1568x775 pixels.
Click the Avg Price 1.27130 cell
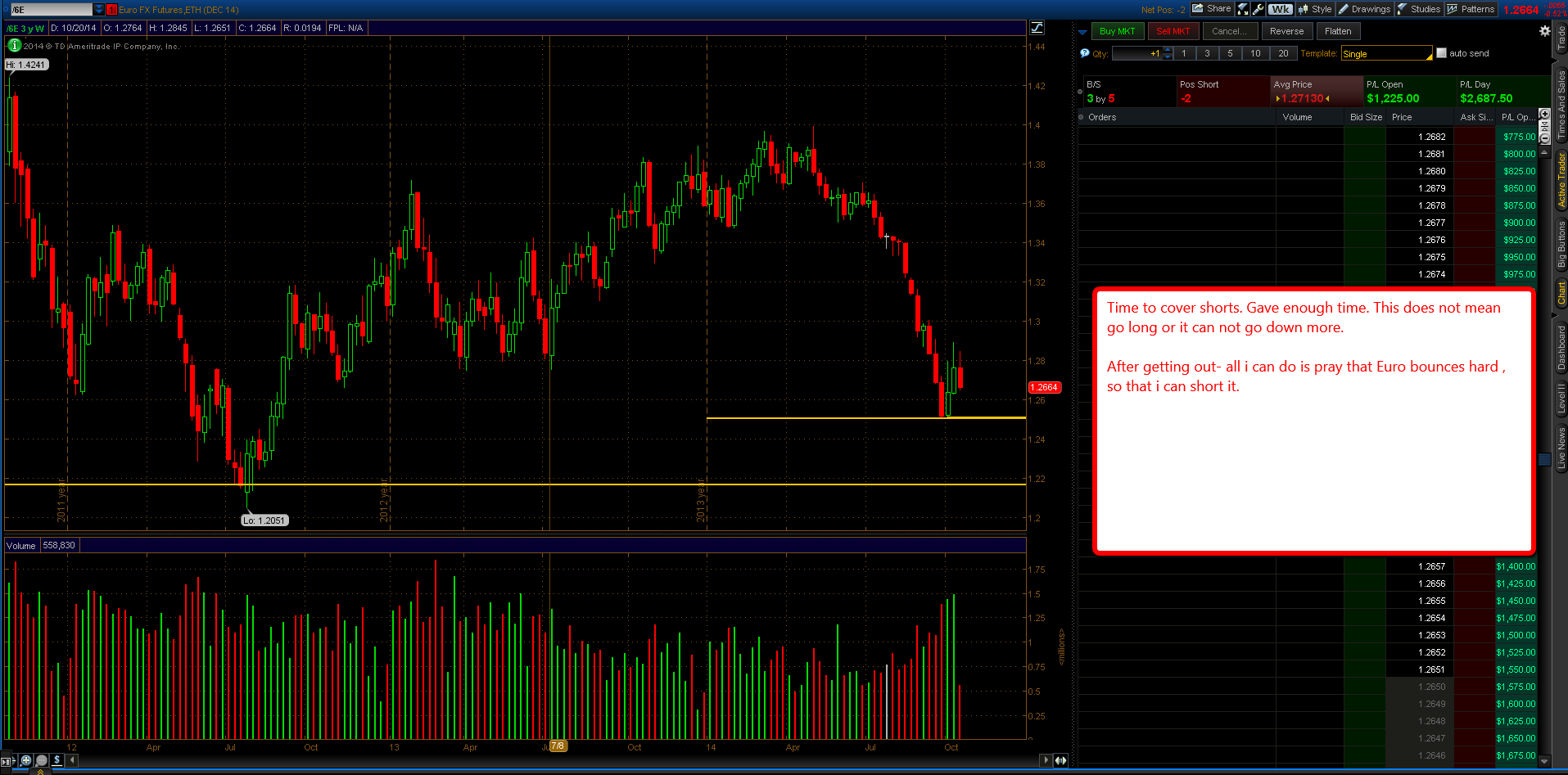tap(1316, 91)
